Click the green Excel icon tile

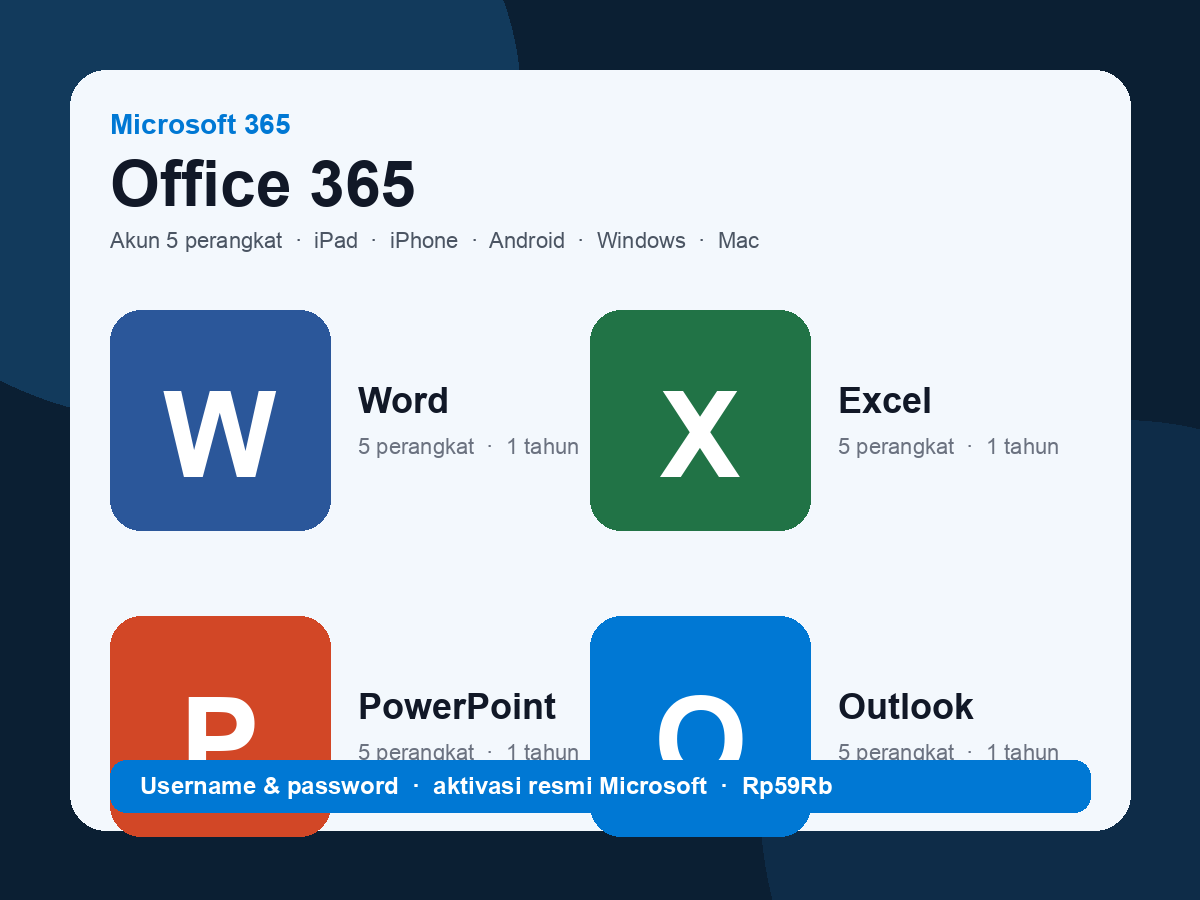(700, 420)
